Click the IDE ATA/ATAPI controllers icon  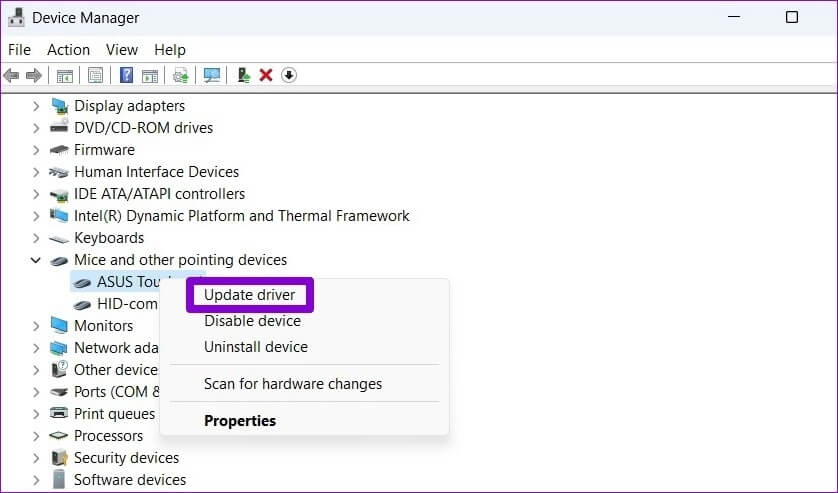tap(59, 194)
